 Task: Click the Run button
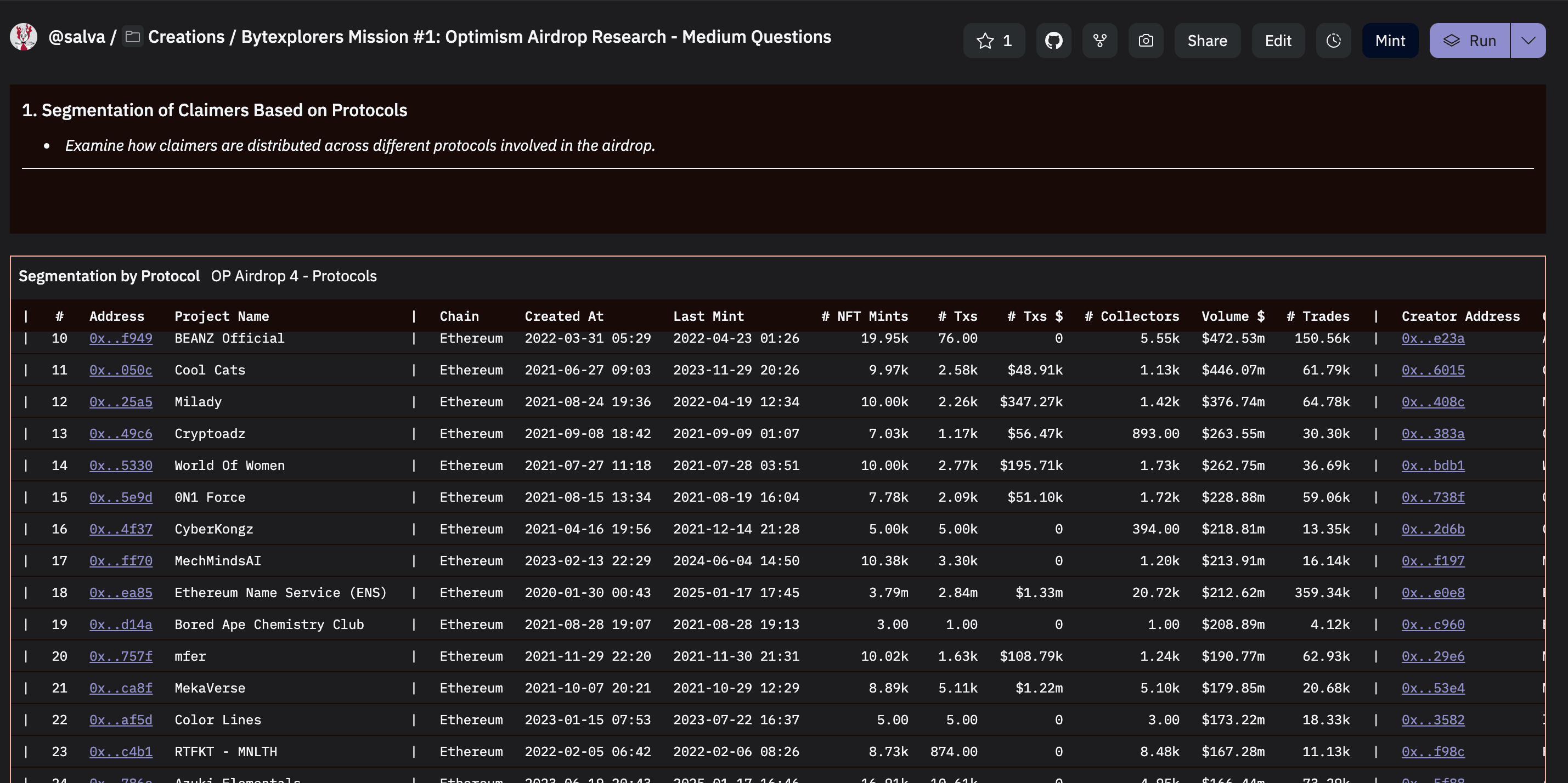pyautogui.click(x=1469, y=41)
